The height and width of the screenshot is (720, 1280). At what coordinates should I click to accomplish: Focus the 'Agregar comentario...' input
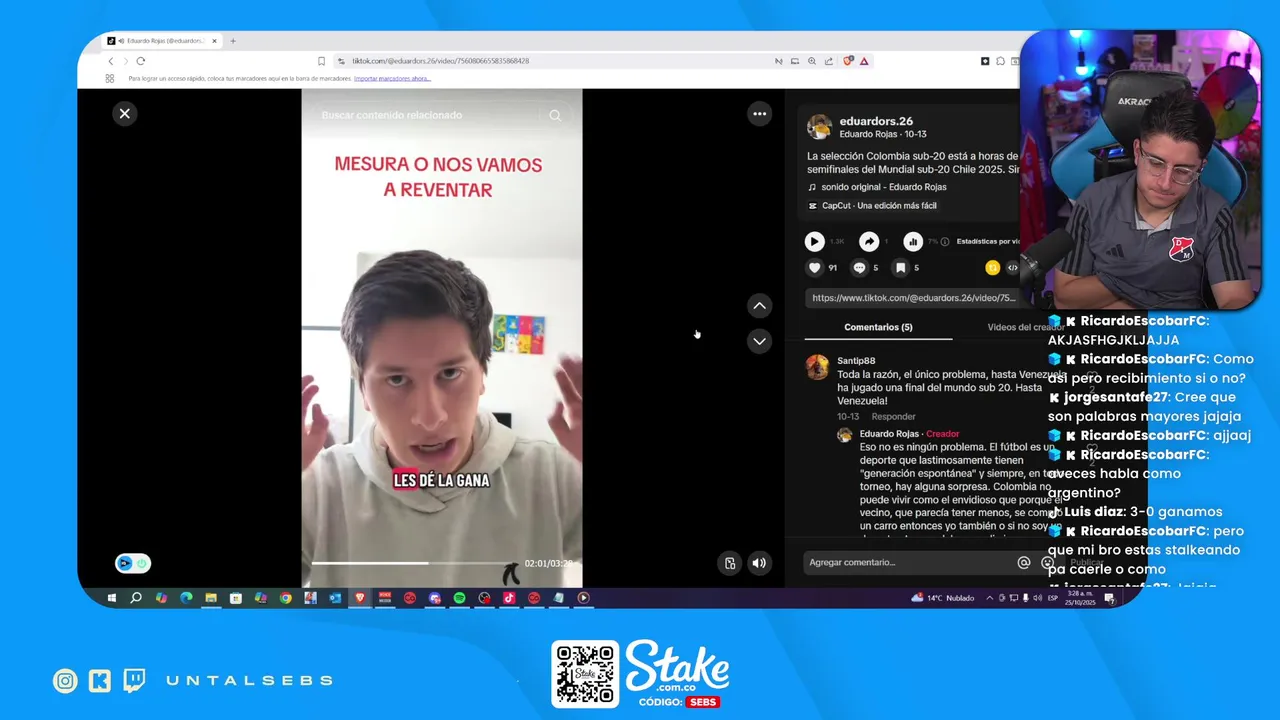908,563
